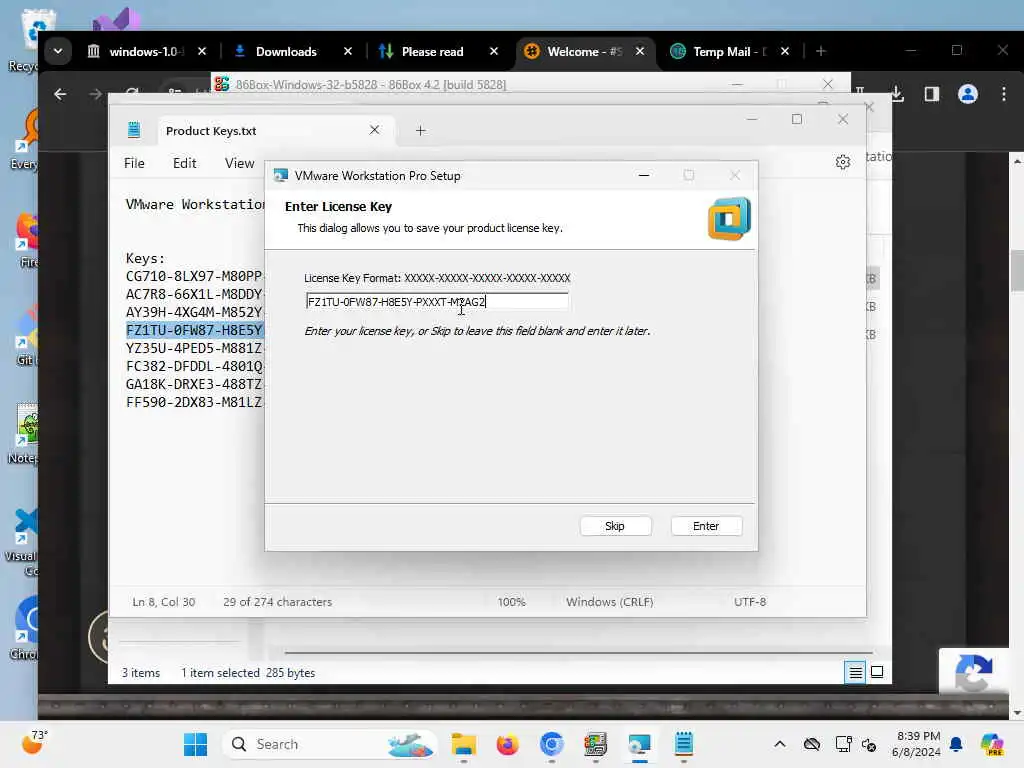Click the license key input field
The height and width of the screenshot is (768, 1024).
click(437, 302)
